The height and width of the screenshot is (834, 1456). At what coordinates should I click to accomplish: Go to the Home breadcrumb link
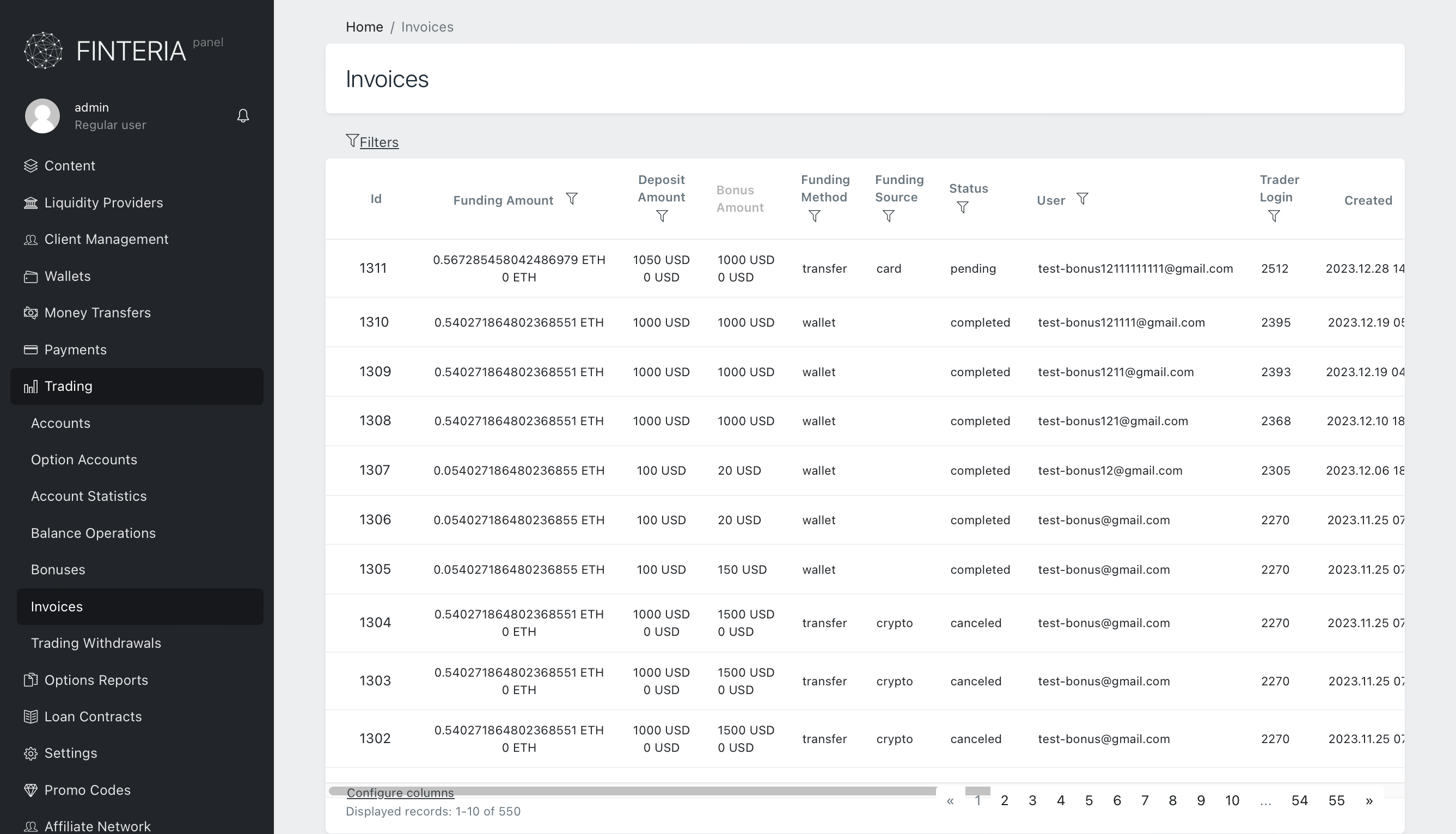point(364,27)
